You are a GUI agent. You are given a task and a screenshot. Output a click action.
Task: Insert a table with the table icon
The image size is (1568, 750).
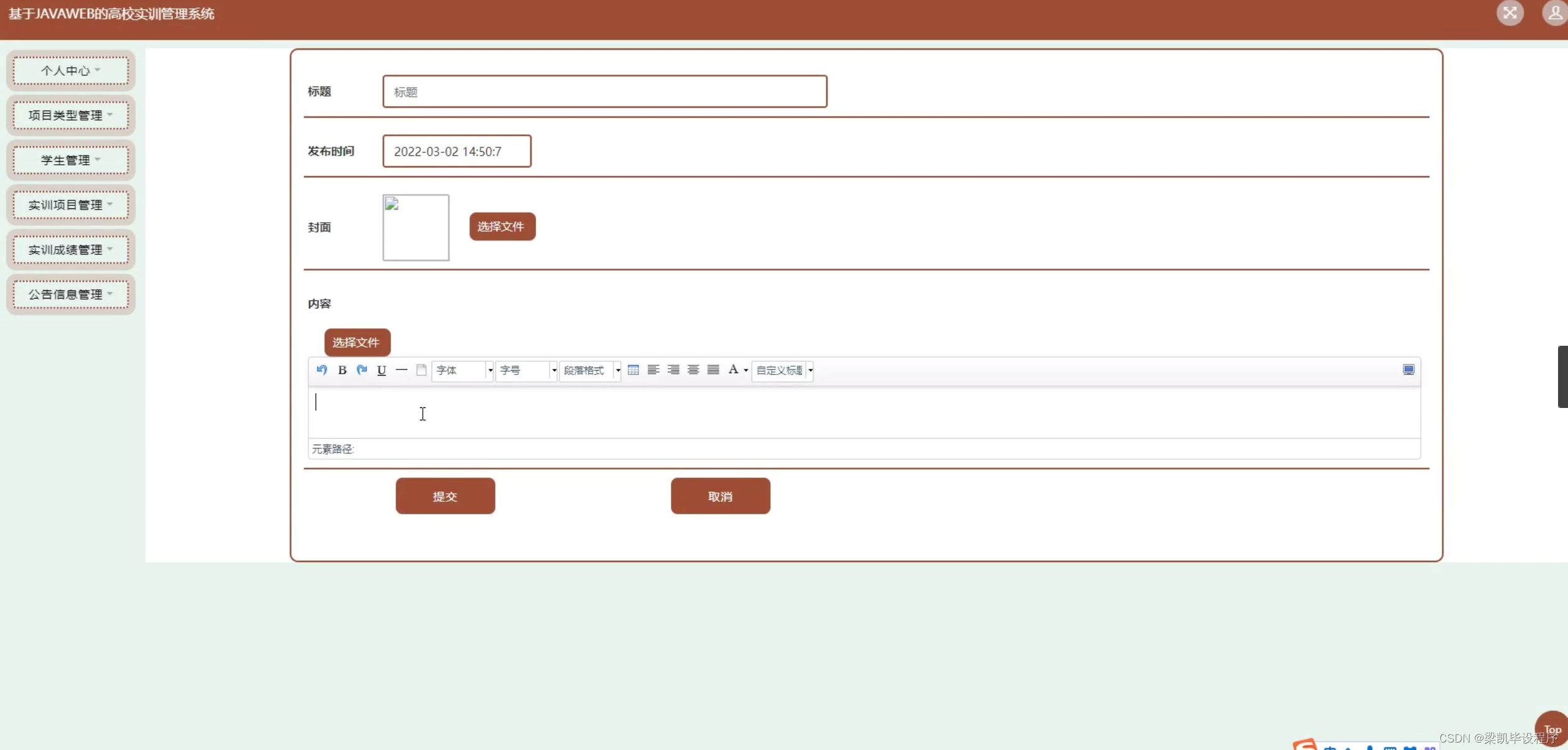click(633, 370)
